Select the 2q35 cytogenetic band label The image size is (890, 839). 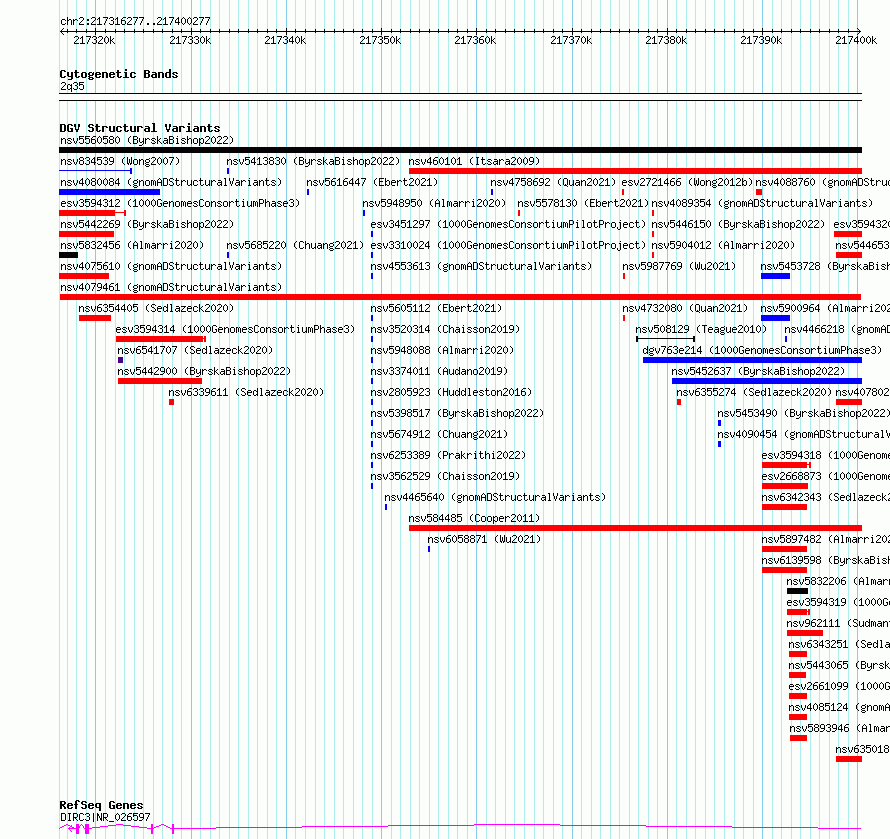[72, 86]
